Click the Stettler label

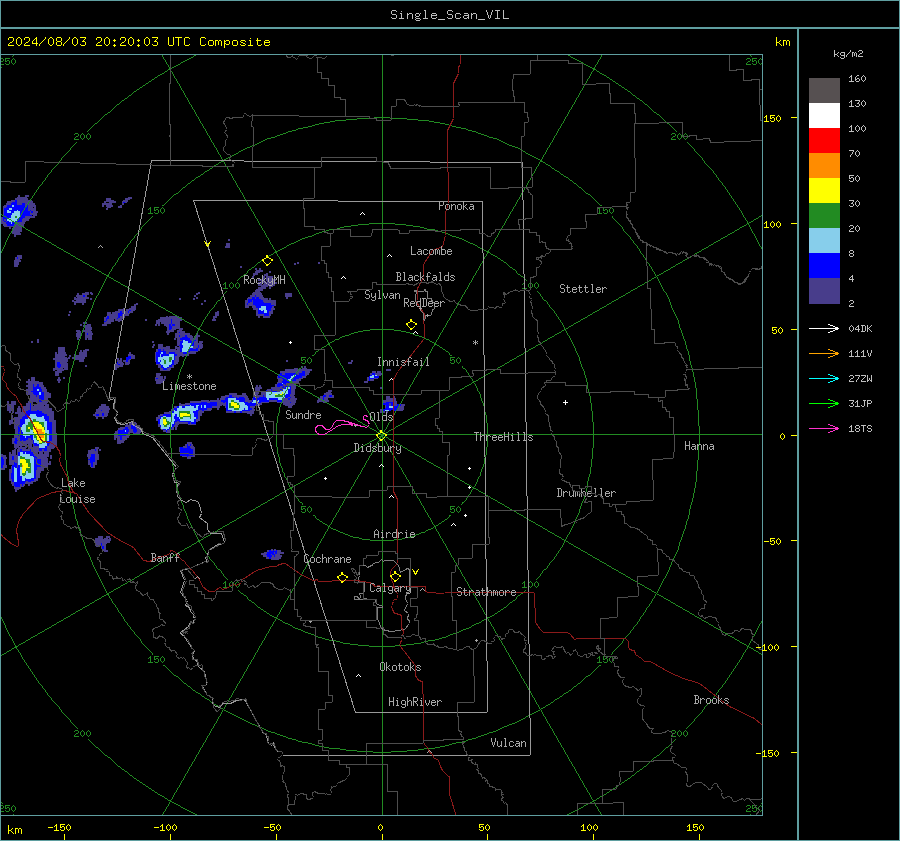583,289
